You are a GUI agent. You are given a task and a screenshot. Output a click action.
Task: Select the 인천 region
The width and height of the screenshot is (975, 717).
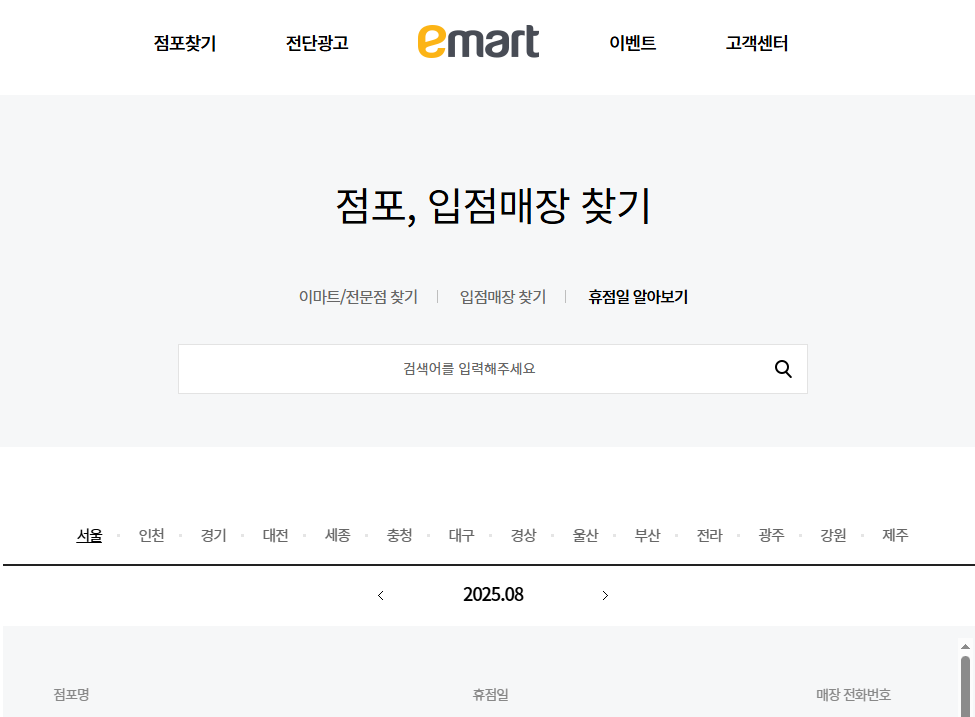coord(151,535)
